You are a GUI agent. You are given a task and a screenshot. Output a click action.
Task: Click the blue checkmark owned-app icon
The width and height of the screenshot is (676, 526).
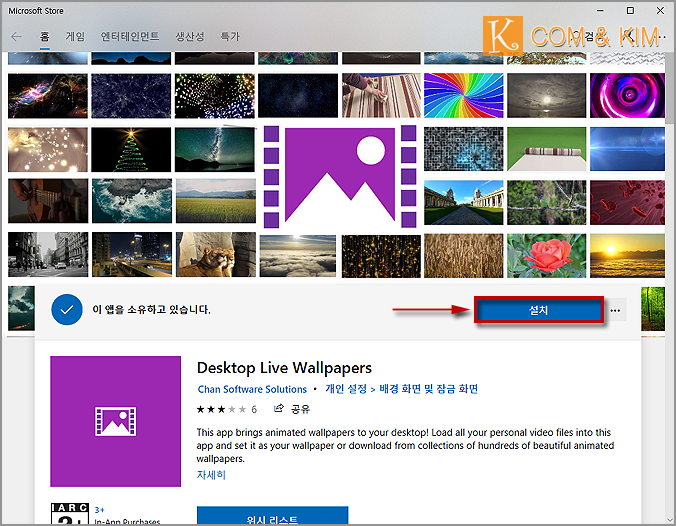point(67,310)
